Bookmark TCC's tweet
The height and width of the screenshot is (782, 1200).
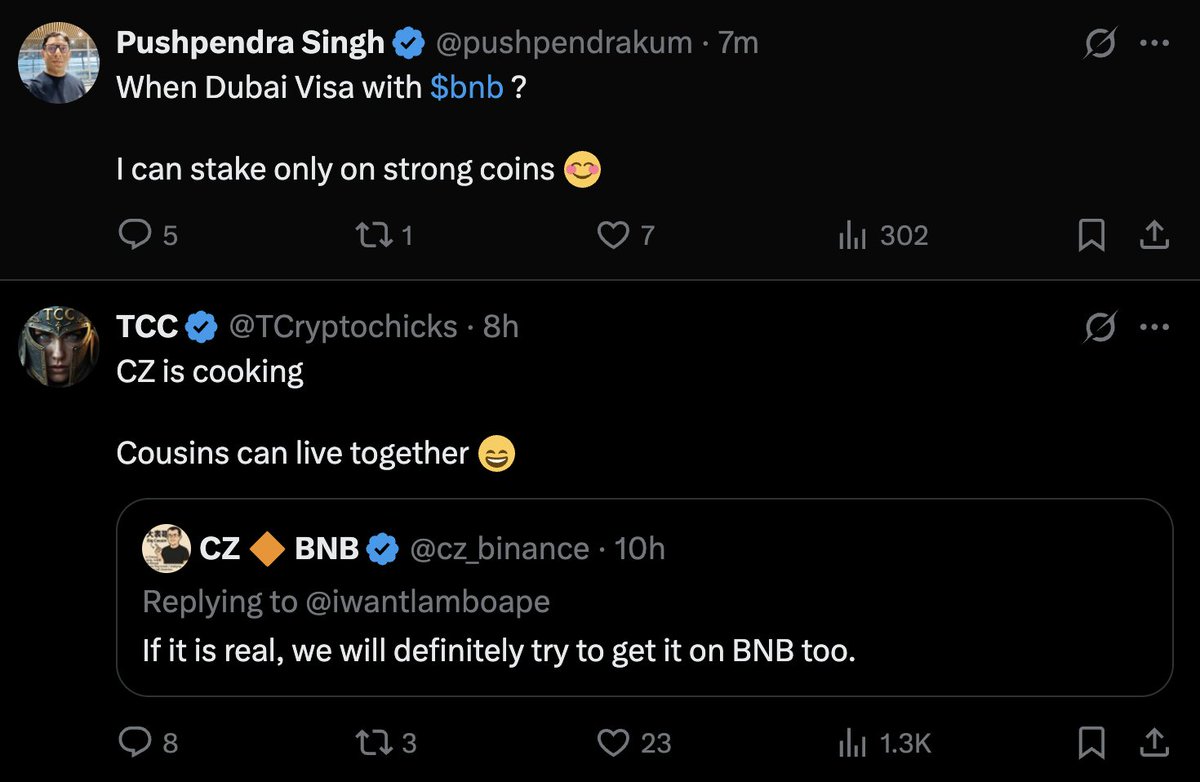[x=1091, y=743]
